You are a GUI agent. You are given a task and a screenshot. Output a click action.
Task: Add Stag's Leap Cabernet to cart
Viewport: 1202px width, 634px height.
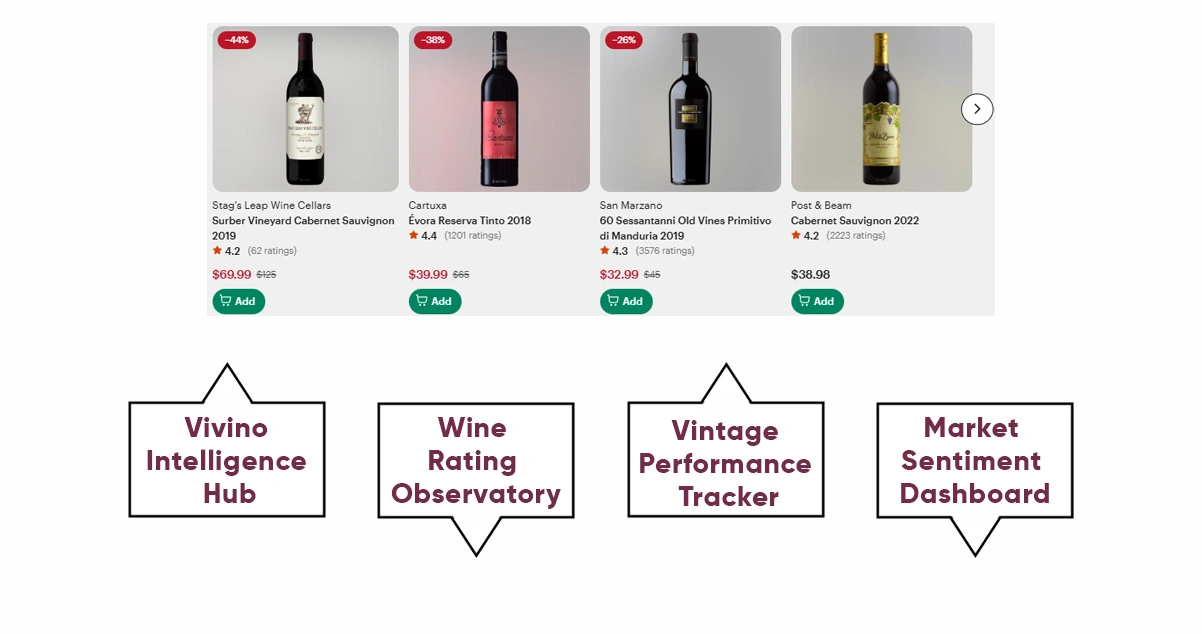pos(238,301)
